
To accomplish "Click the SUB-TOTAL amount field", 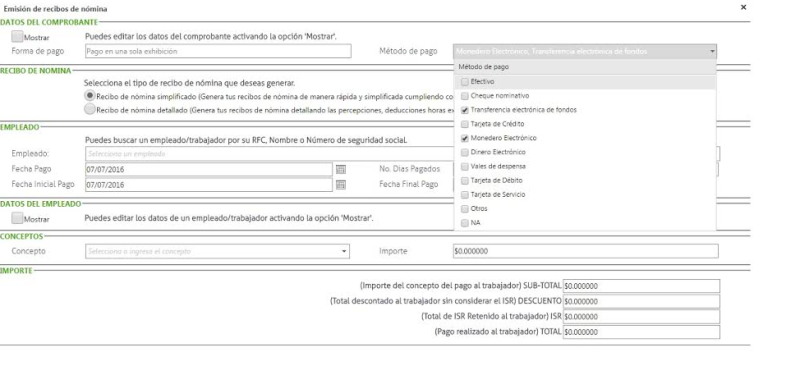I will point(641,286).
